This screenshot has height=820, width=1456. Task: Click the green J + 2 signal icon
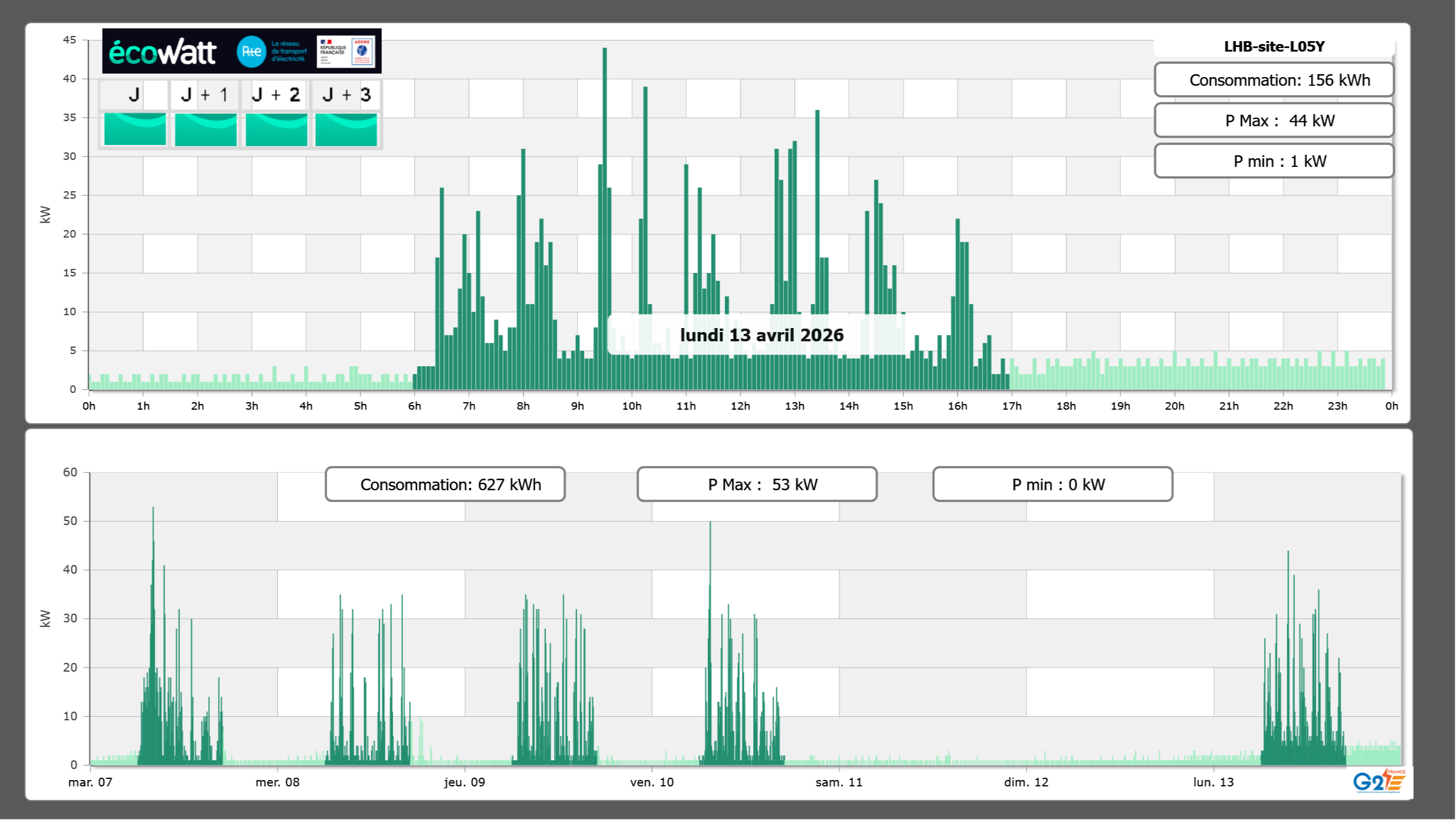point(276,129)
